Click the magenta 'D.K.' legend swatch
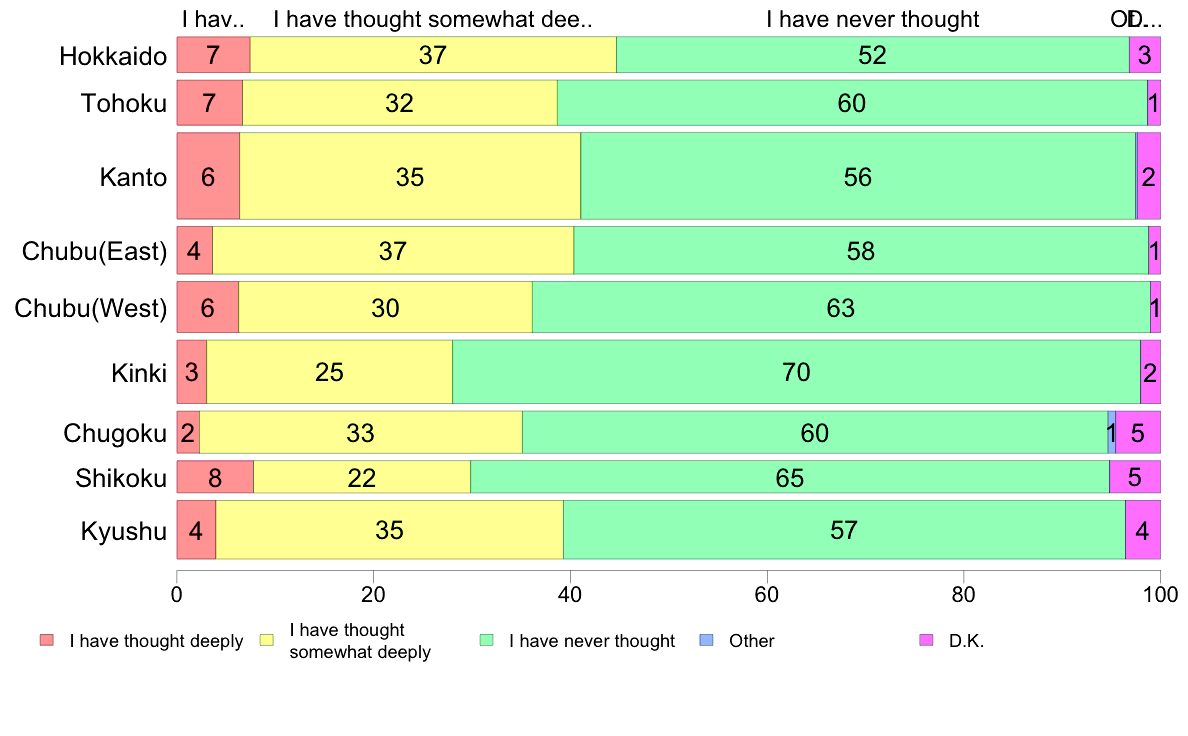 tap(926, 640)
